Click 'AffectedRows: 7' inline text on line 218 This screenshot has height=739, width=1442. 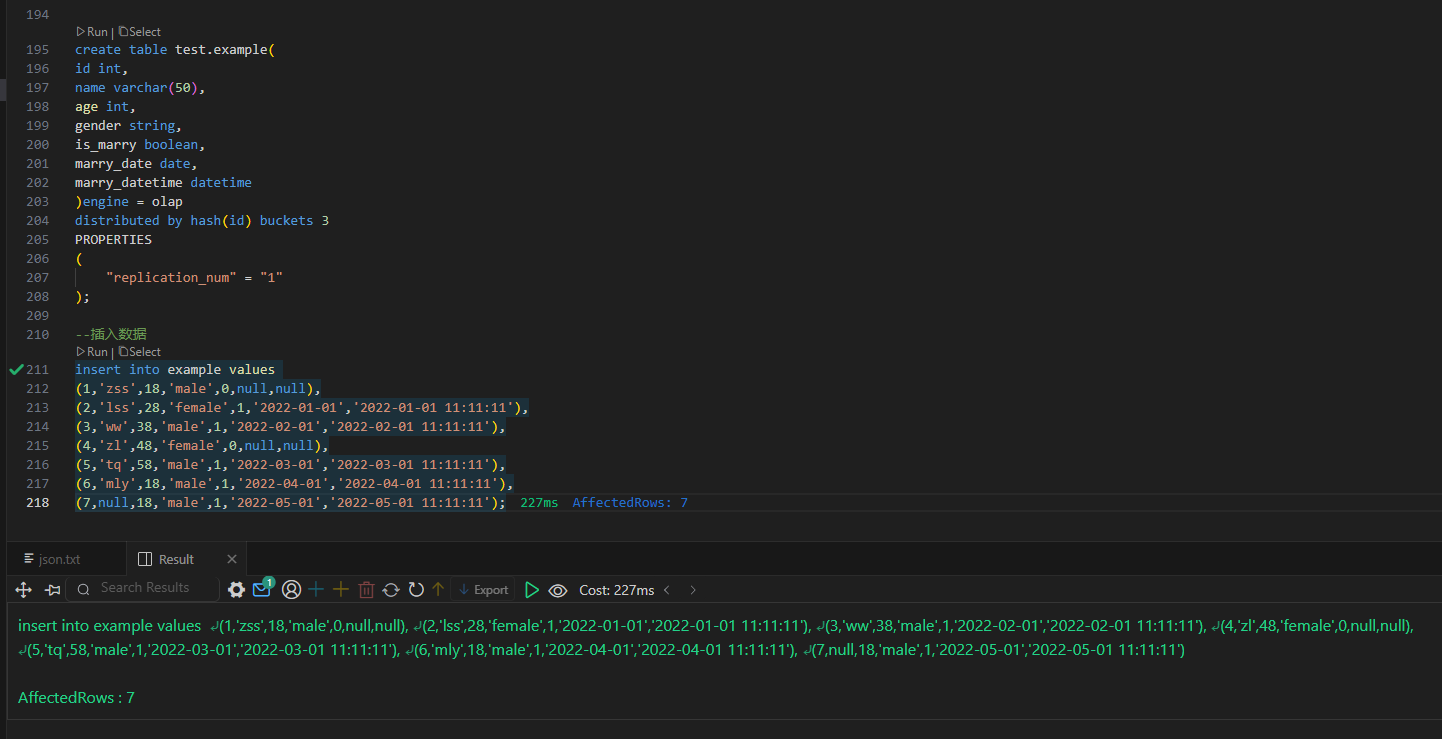click(x=630, y=503)
